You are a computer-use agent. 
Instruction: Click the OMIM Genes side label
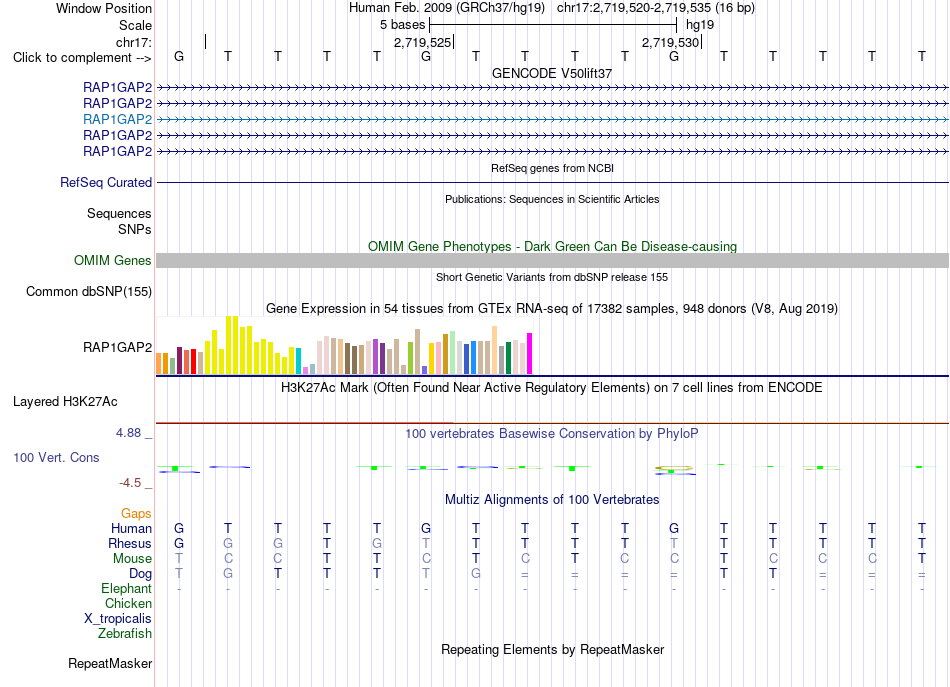coord(113,261)
